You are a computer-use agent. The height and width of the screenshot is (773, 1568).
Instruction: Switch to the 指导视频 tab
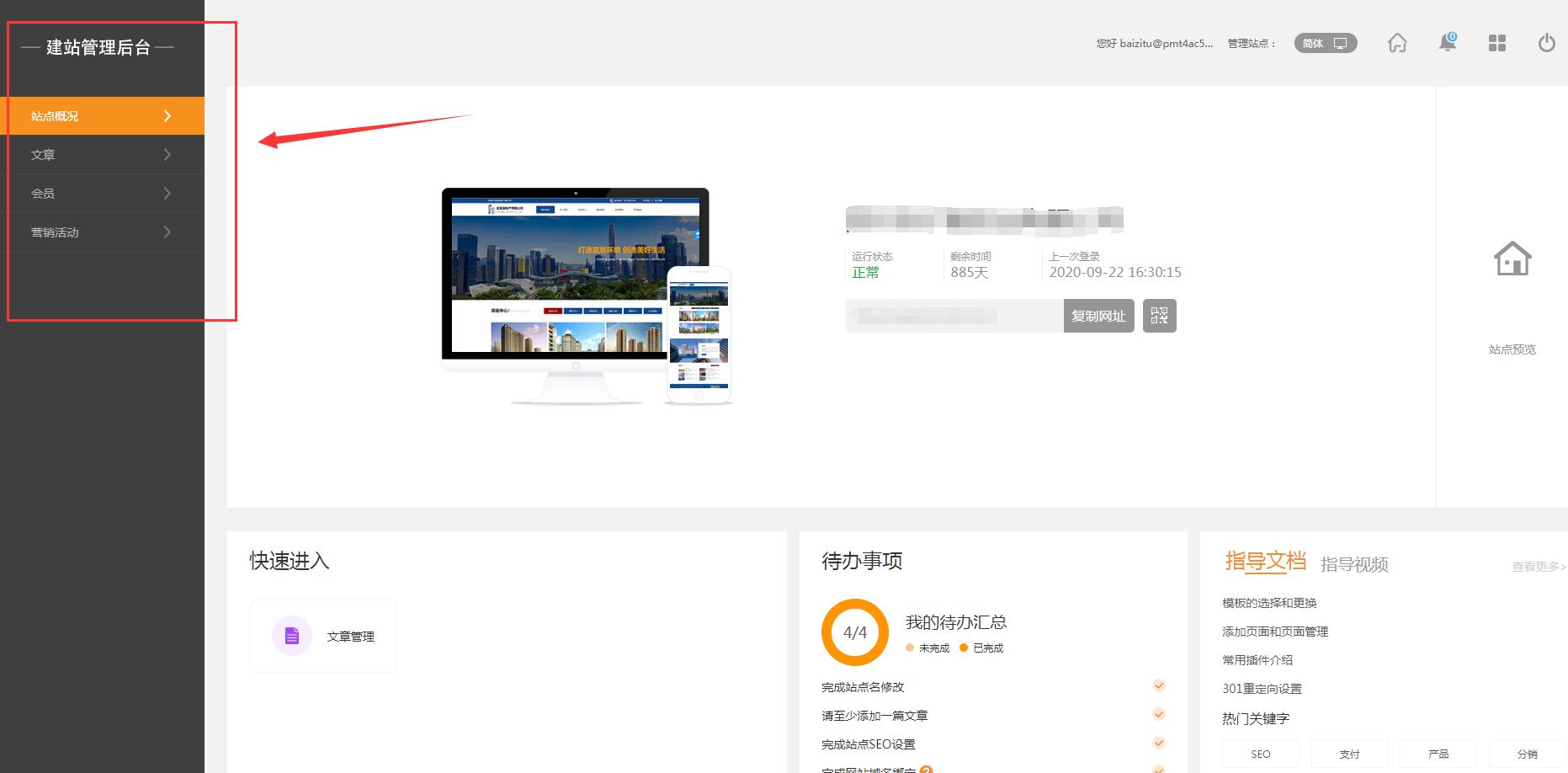[1354, 564]
